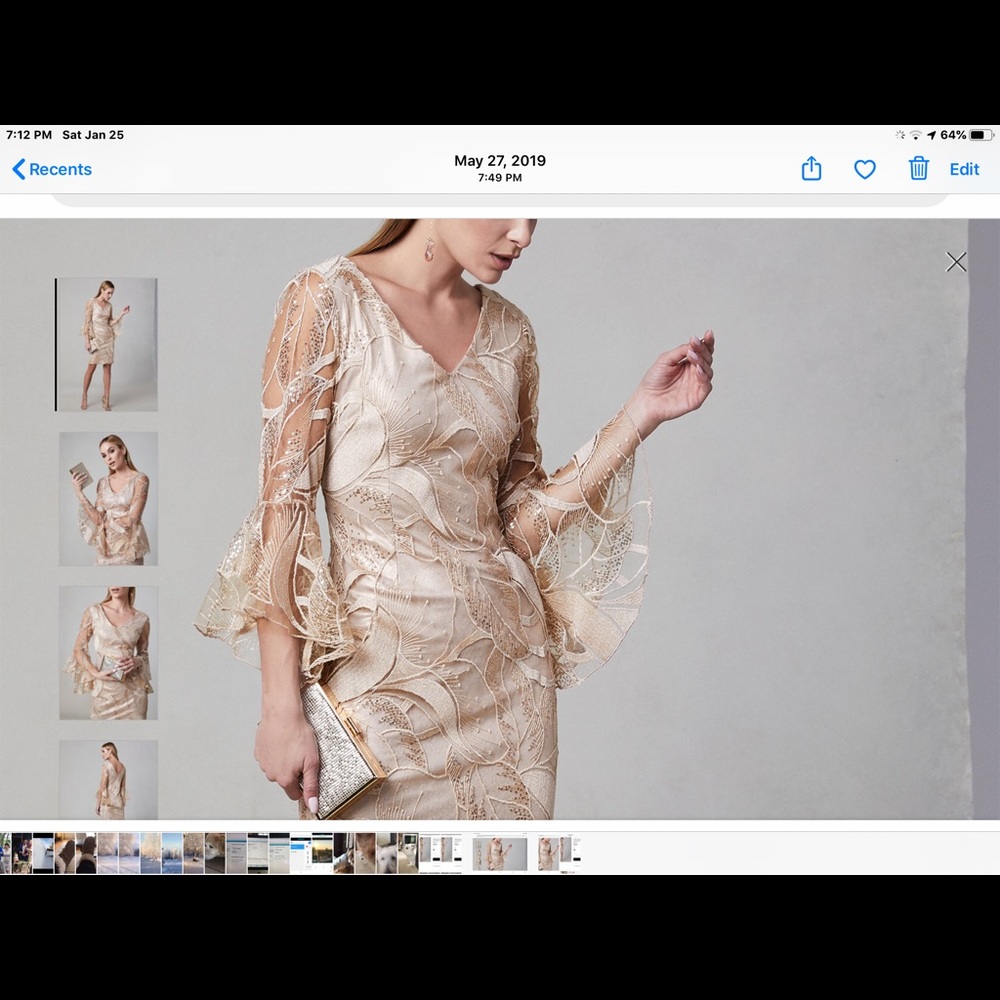
Task: Select the full-length standing dress thumbnail
Action: 107,344
